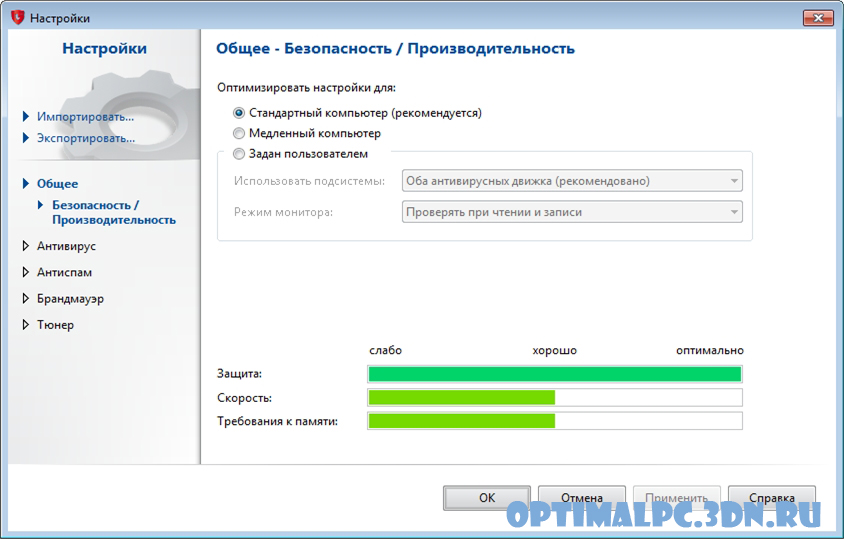Screen dimensions: 844x539
Task: Click the Настройки sidebar heading
Action: (x=104, y=48)
